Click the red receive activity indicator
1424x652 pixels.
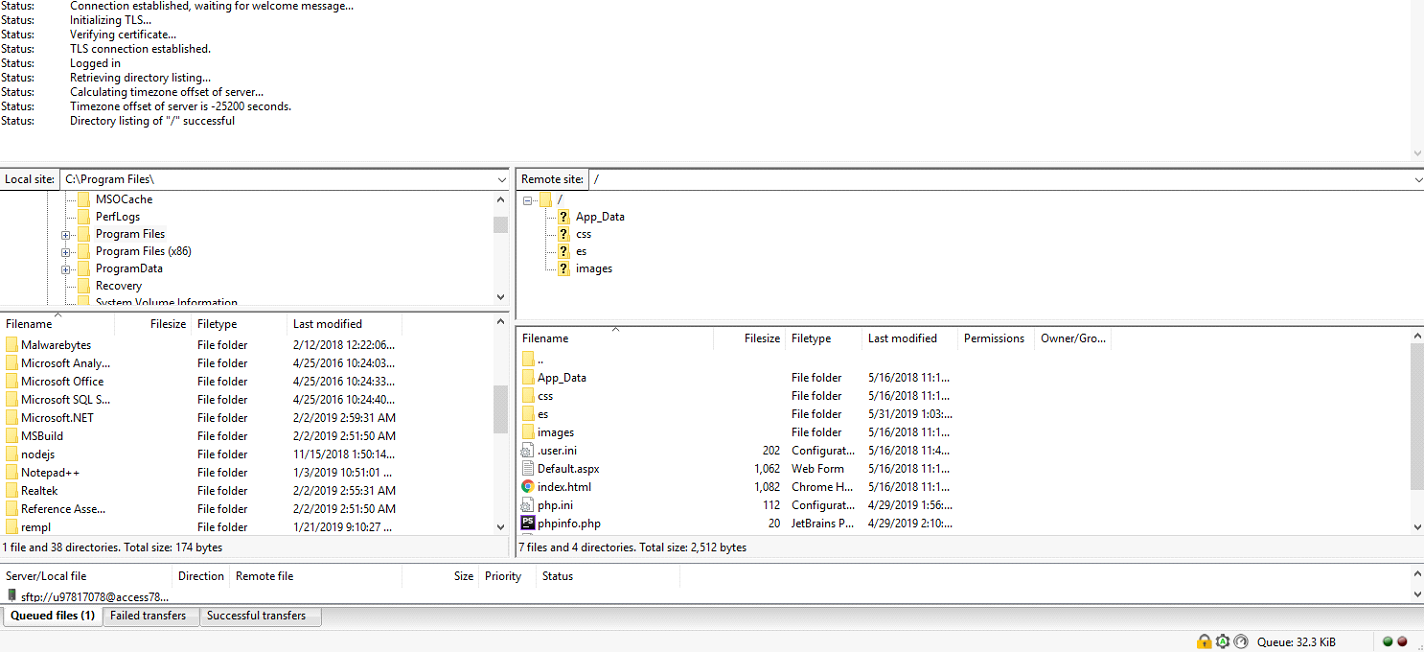click(x=1403, y=642)
